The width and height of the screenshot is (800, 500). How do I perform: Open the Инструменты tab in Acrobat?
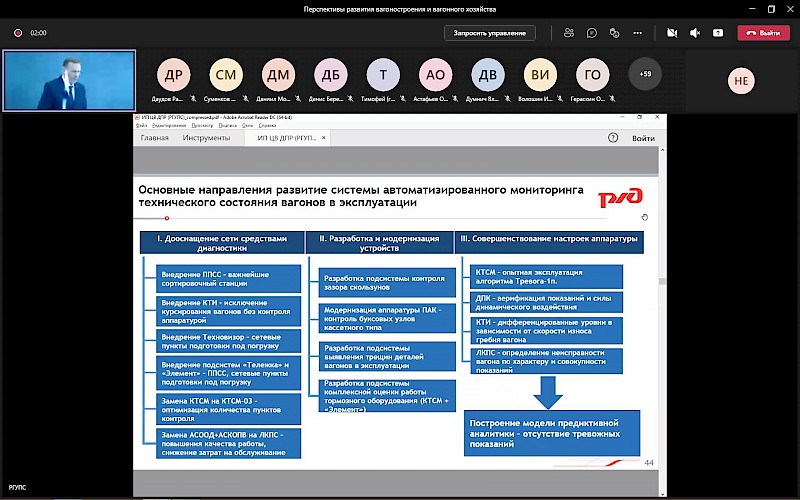coord(205,138)
